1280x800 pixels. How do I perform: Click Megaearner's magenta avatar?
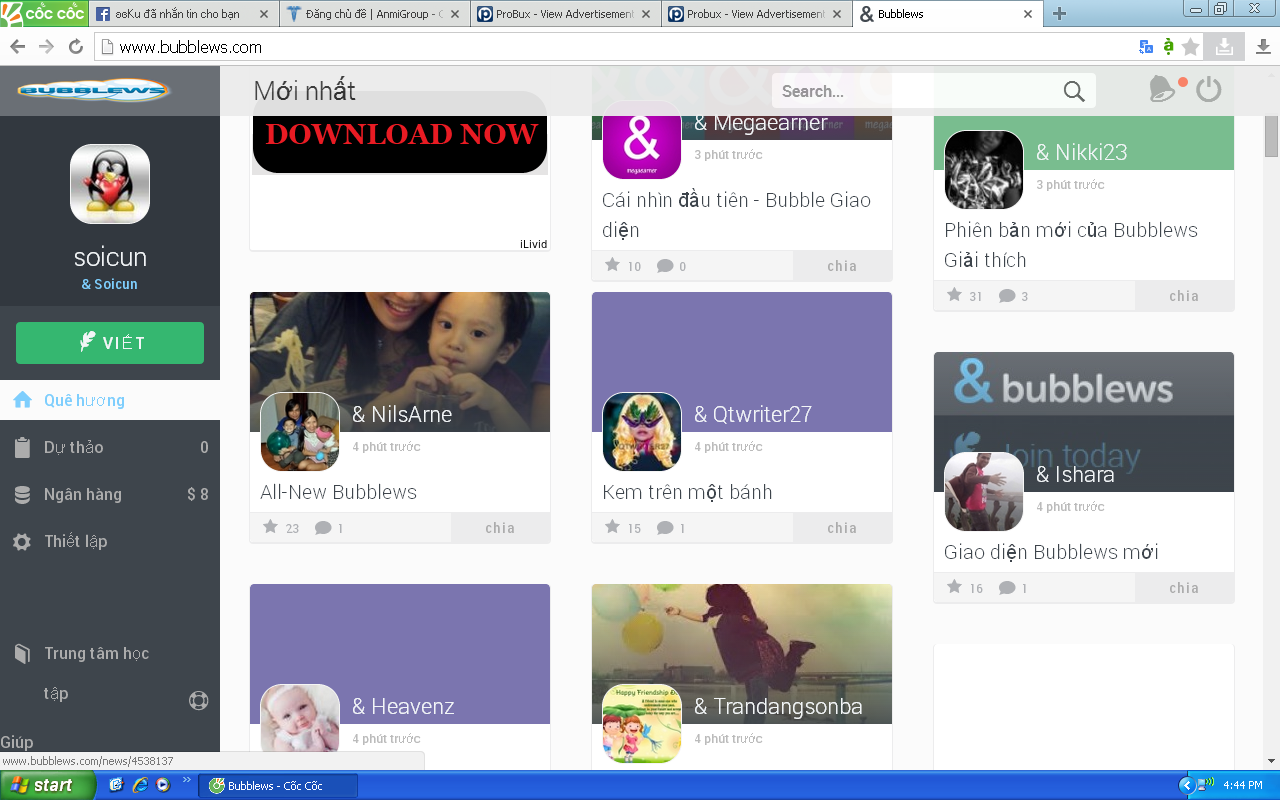coord(642,140)
